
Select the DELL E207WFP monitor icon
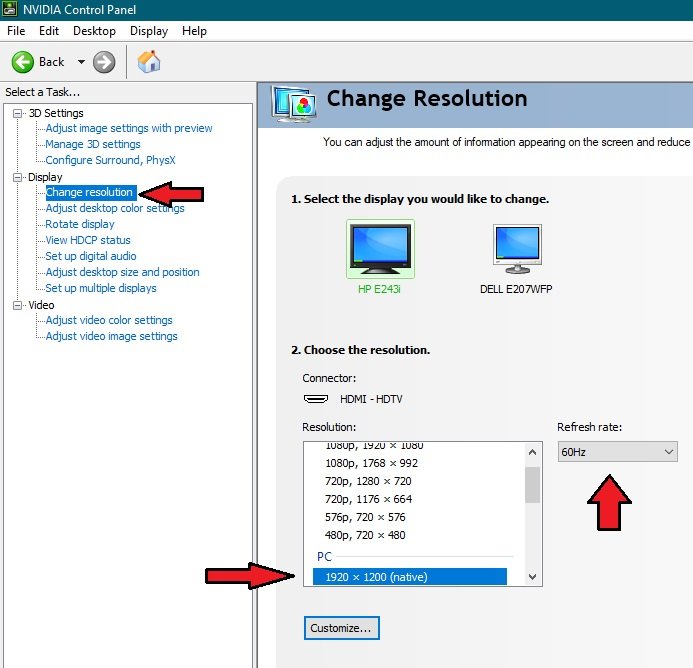pyautogui.click(x=517, y=249)
